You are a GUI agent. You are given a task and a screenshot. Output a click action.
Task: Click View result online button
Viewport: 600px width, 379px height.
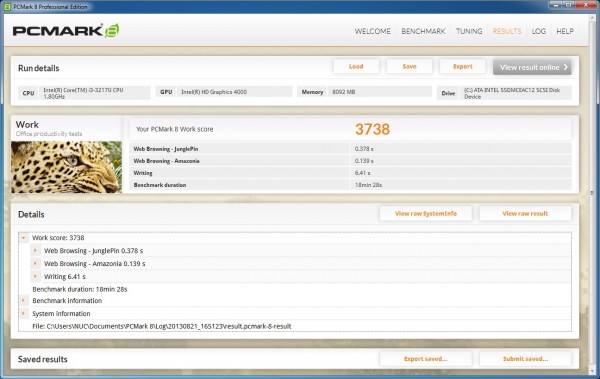(x=532, y=67)
